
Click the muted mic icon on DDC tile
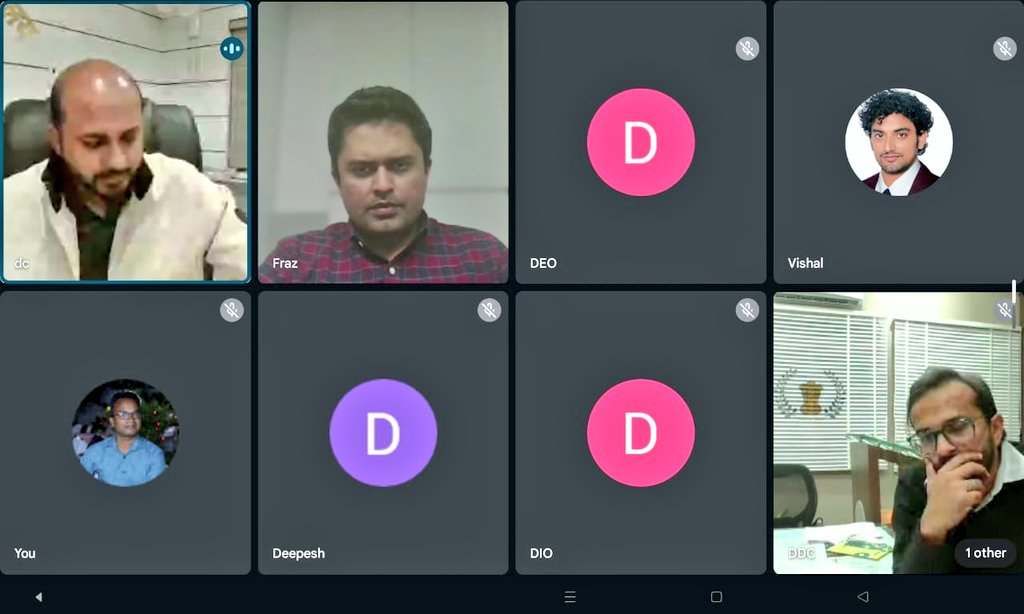click(1004, 310)
